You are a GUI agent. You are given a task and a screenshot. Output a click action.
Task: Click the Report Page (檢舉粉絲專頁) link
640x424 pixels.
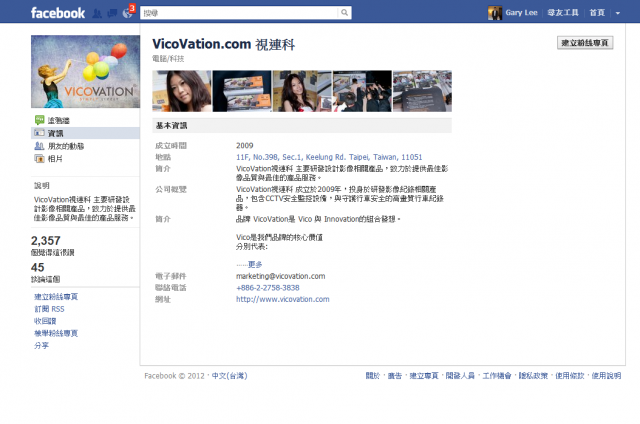[56, 333]
